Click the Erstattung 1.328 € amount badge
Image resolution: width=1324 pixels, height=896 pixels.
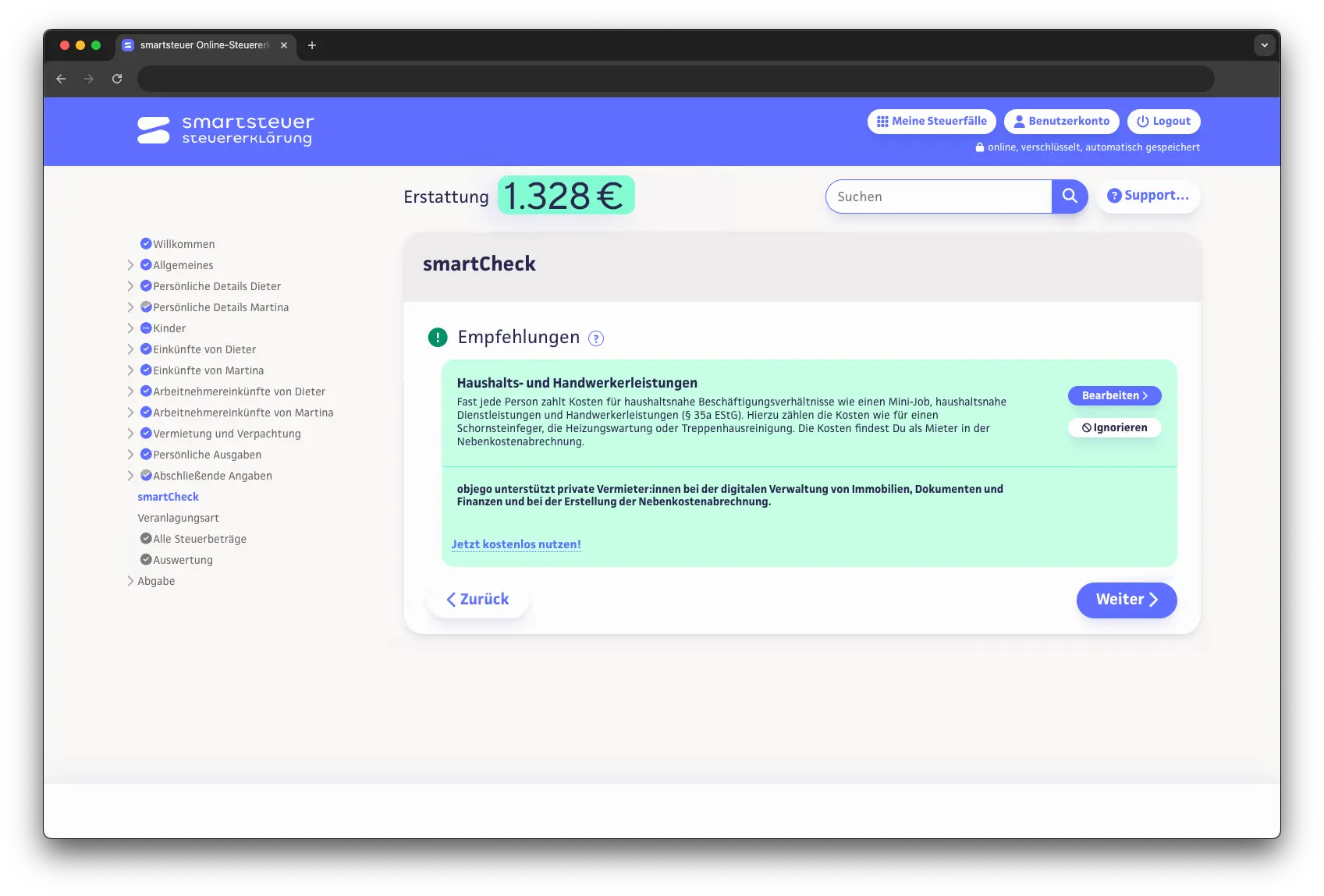pos(566,196)
